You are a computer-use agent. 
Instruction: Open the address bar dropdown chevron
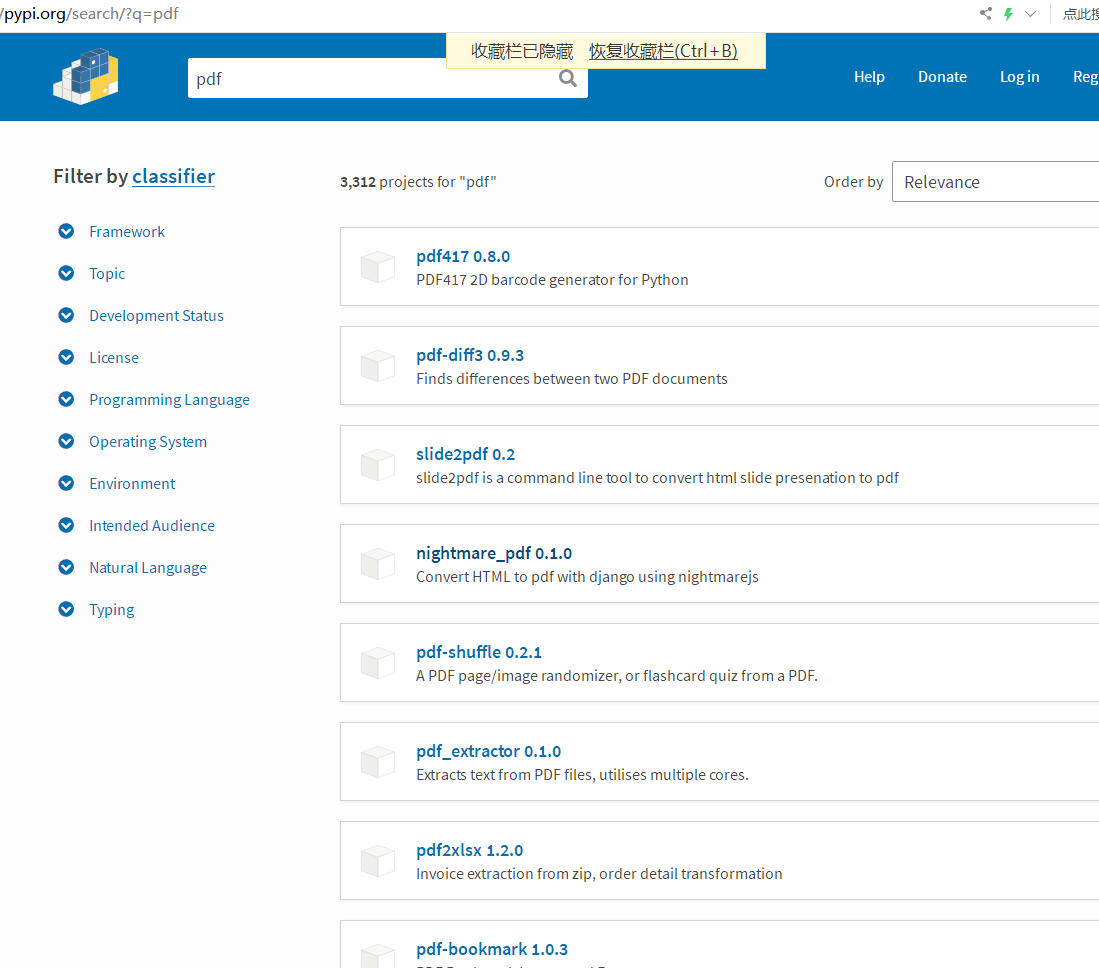tap(1030, 14)
